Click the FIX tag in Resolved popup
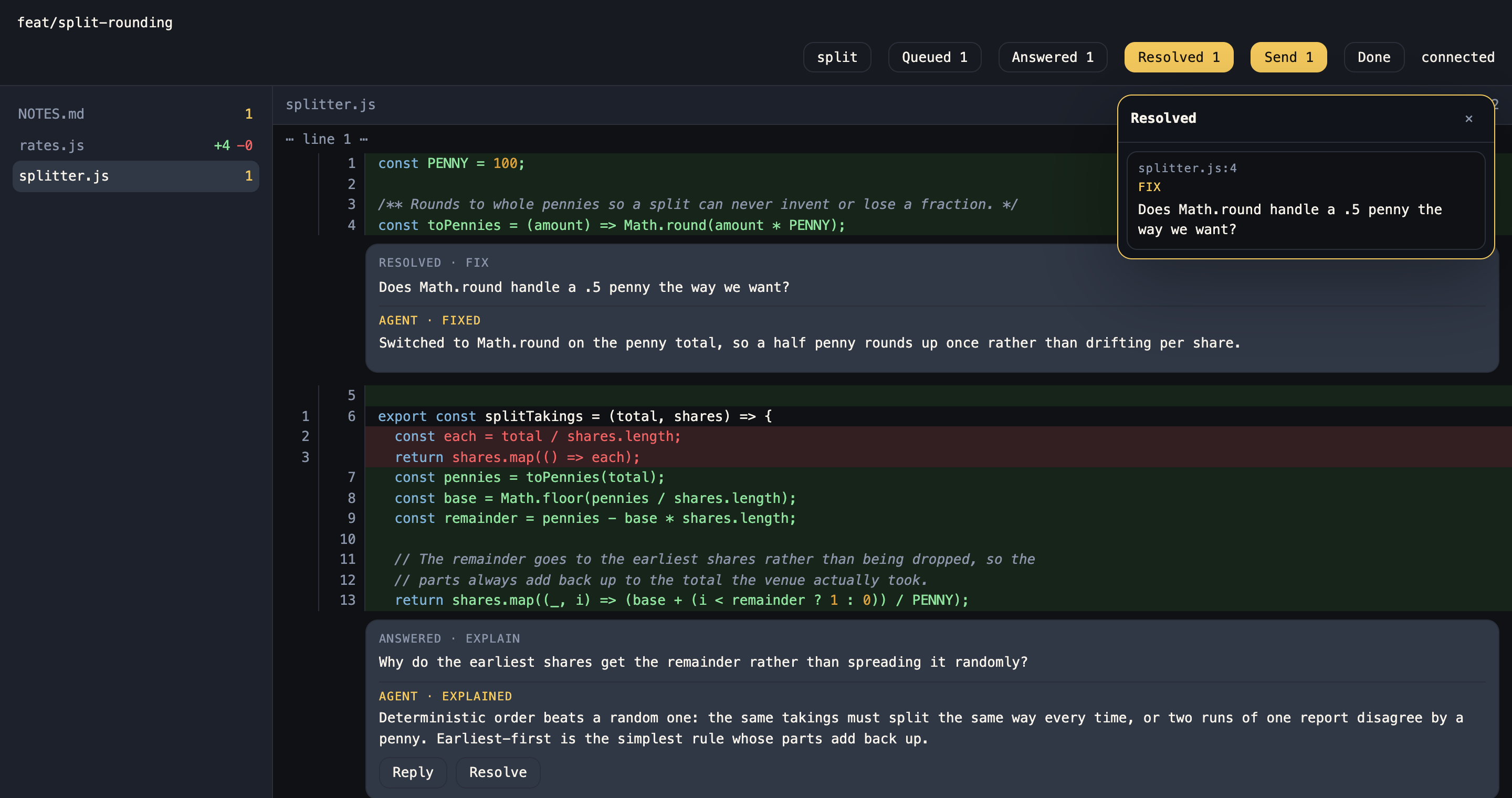The image size is (1512, 798). point(1149,186)
